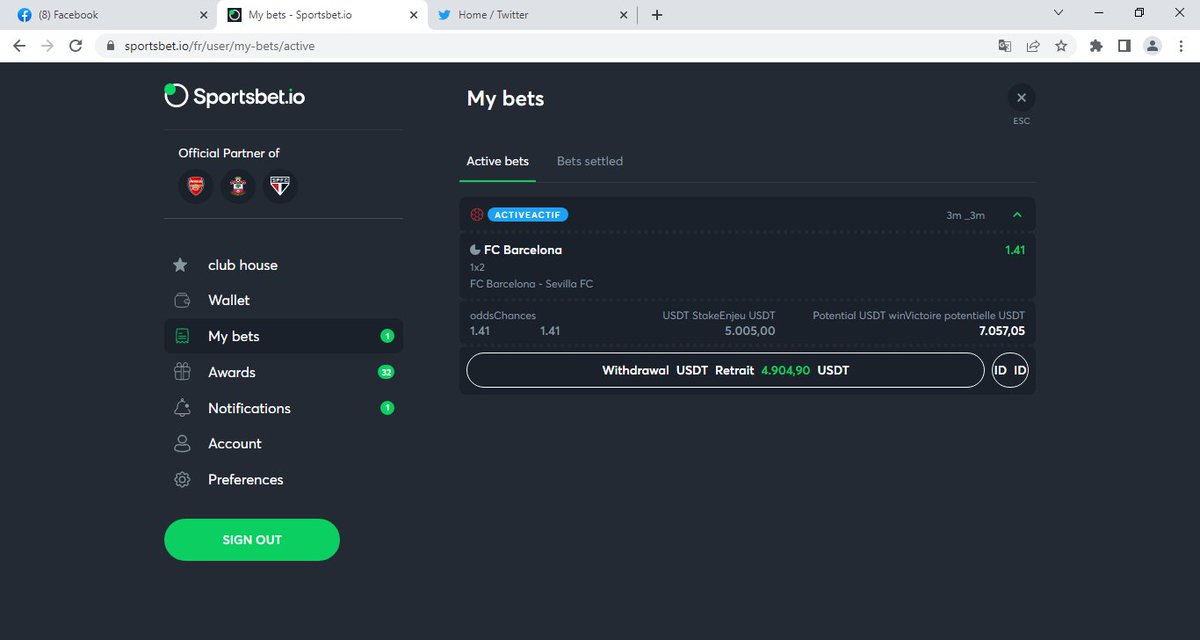Click the SIGN OUT button
The width and height of the screenshot is (1200, 640).
(x=252, y=539)
